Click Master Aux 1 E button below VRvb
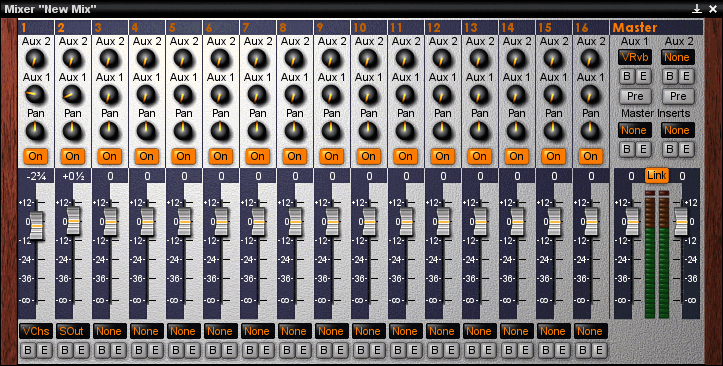723x366 pixels. 643,76
